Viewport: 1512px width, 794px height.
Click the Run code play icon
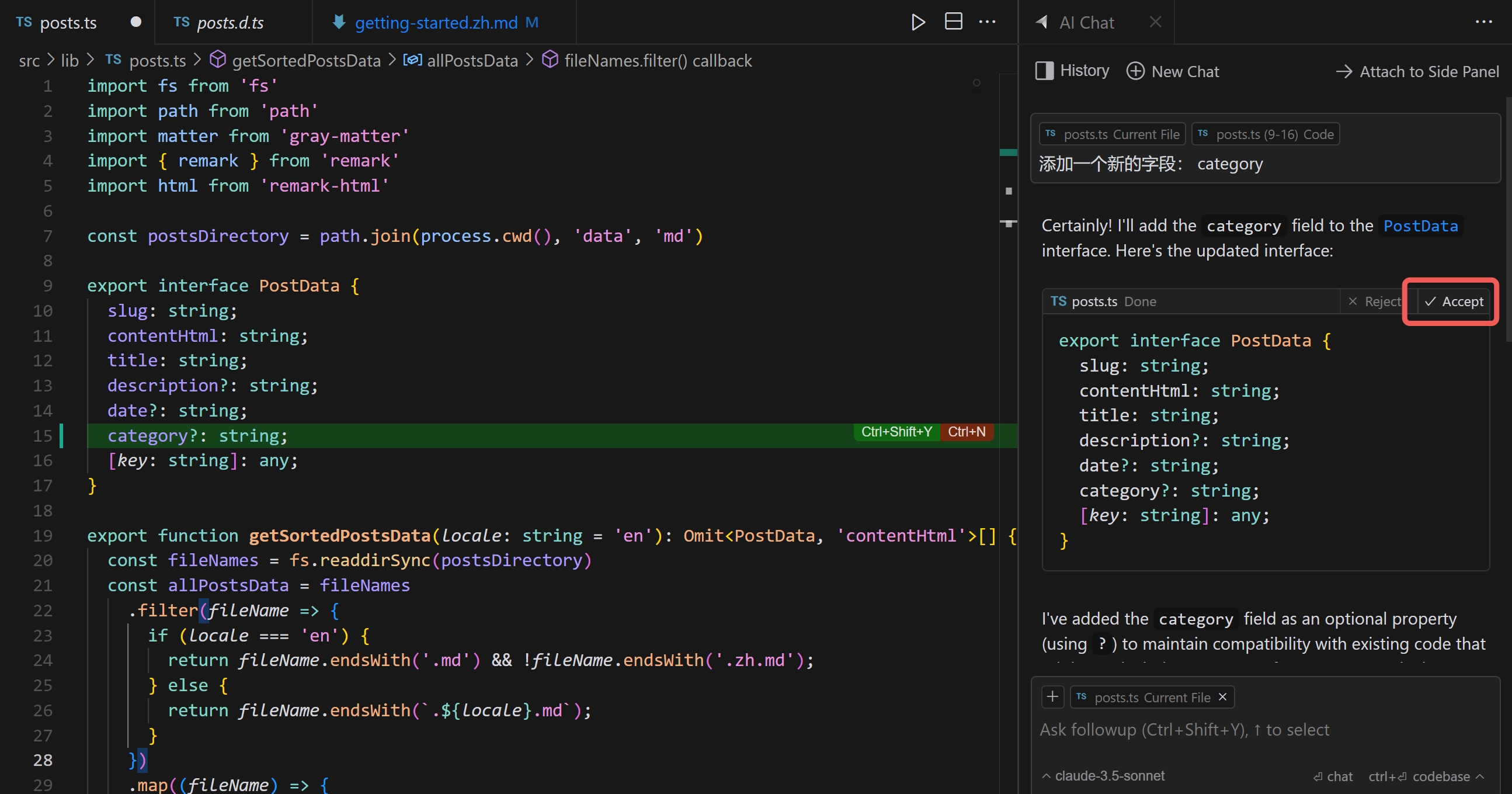(918, 22)
